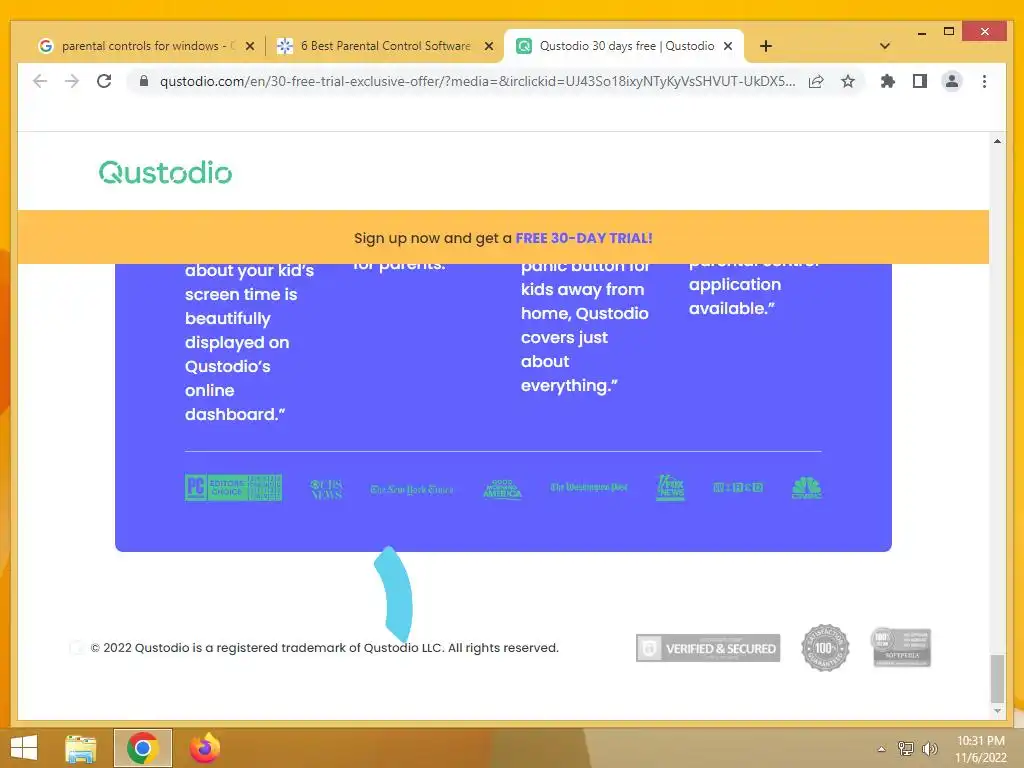Screen dimensions: 1024x768
Task: Click the Fox News logo
Action: 670,488
